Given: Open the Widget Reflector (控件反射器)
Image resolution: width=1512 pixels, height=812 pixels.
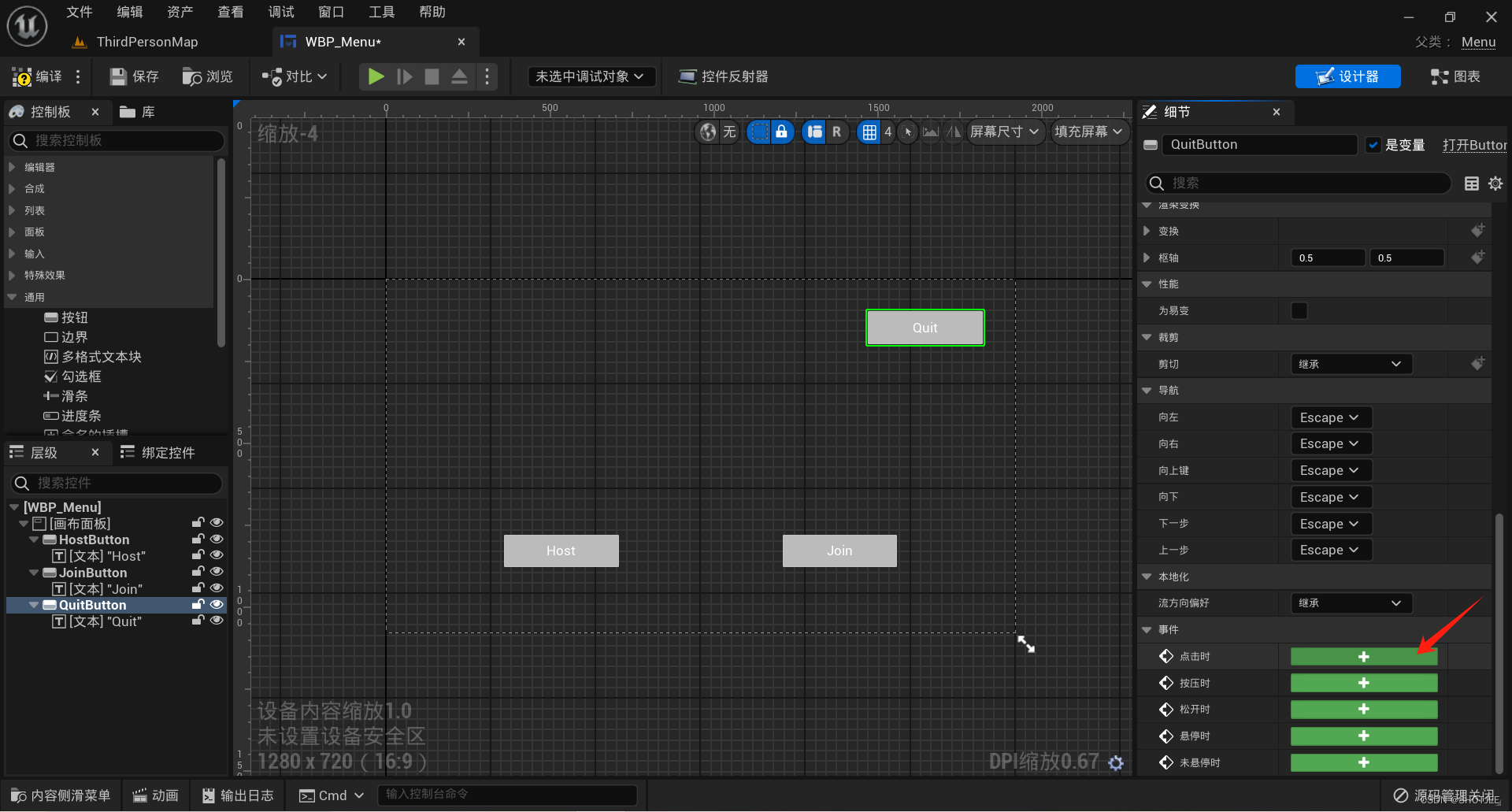Looking at the screenshot, I should 724,76.
